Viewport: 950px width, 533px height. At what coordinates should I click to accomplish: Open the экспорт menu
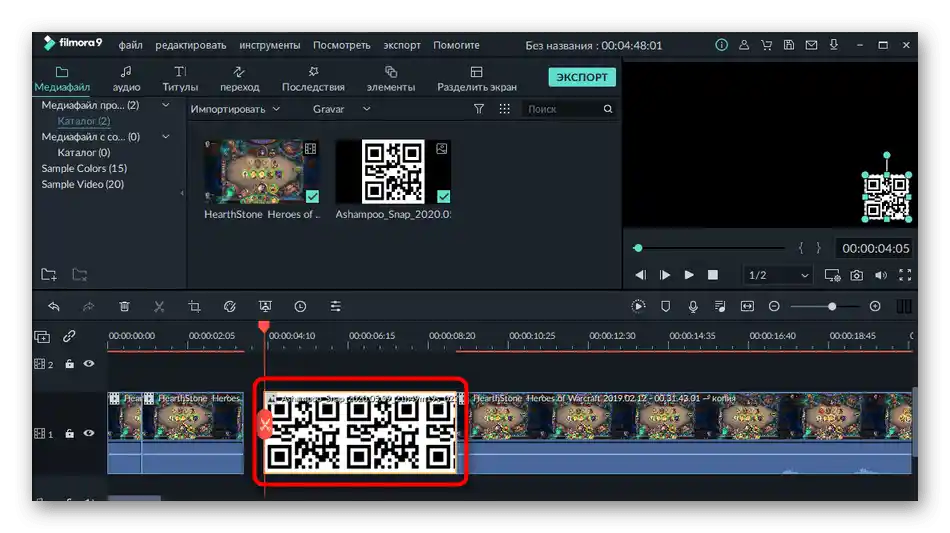402,45
